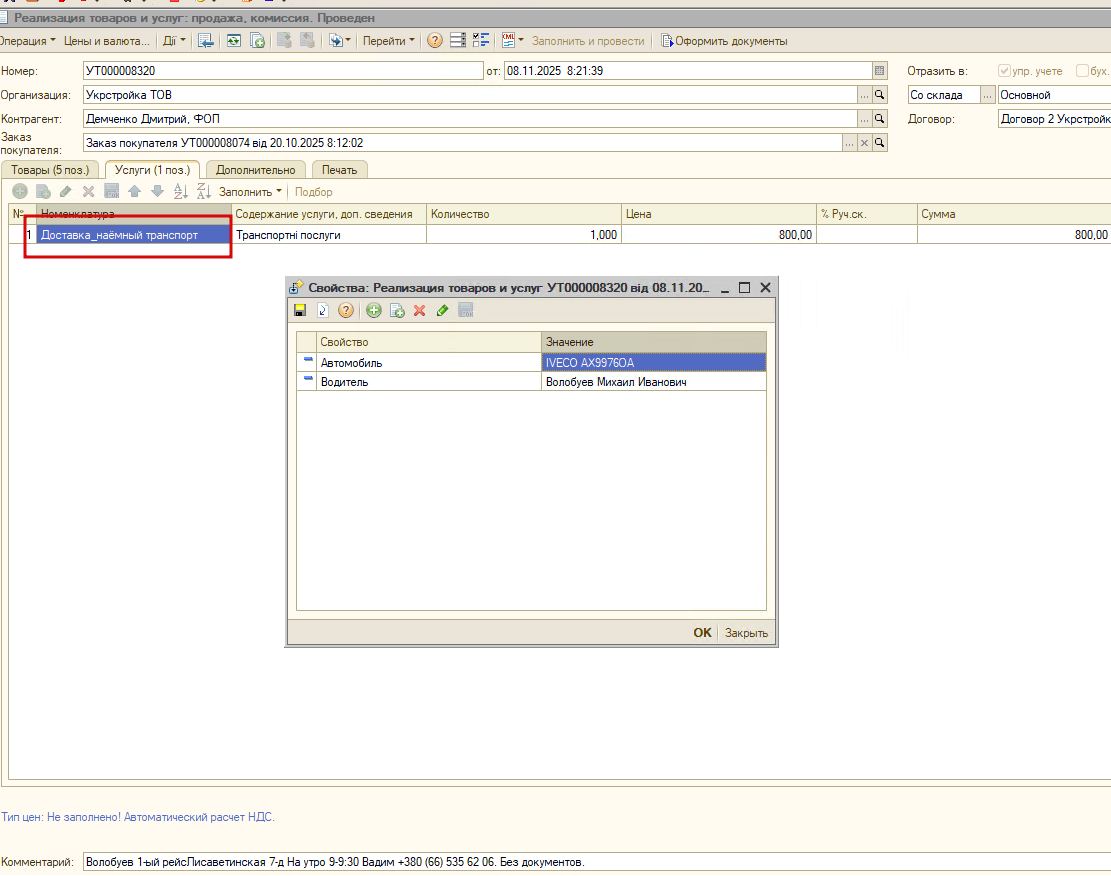Toggle the бух. checkbox

(1082, 70)
